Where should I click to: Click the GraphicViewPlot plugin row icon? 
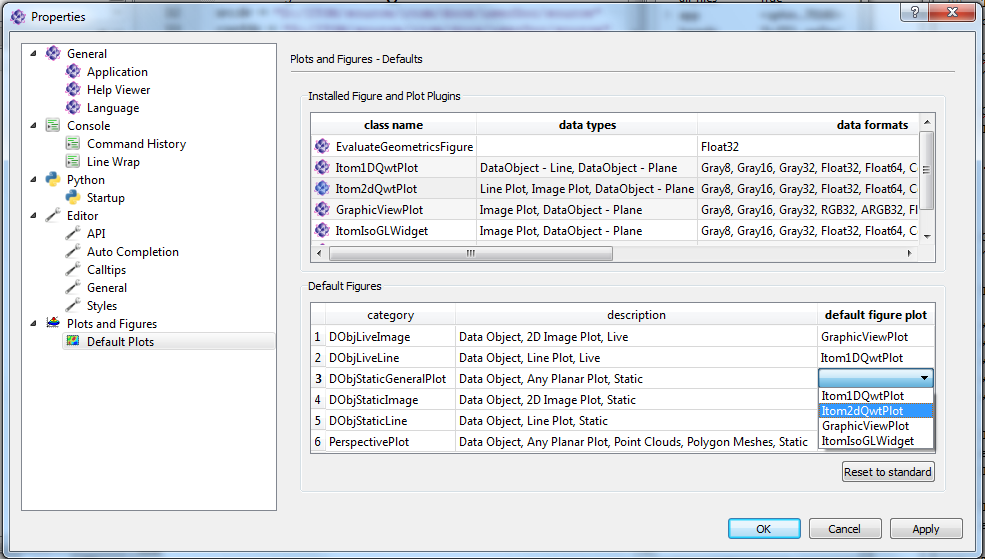pyautogui.click(x=322, y=210)
